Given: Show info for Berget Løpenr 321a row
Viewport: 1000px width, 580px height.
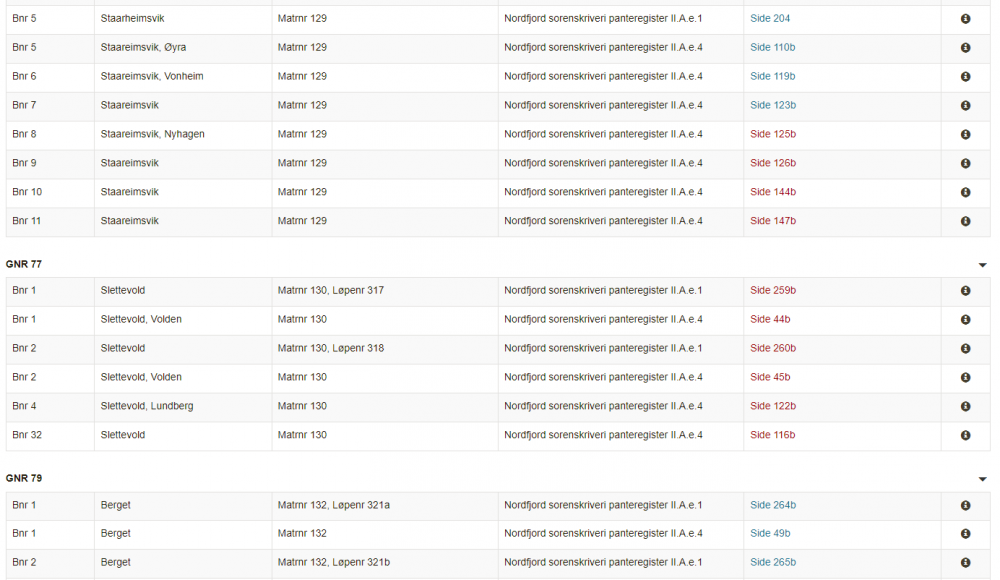Looking at the screenshot, I should point(965,505).
